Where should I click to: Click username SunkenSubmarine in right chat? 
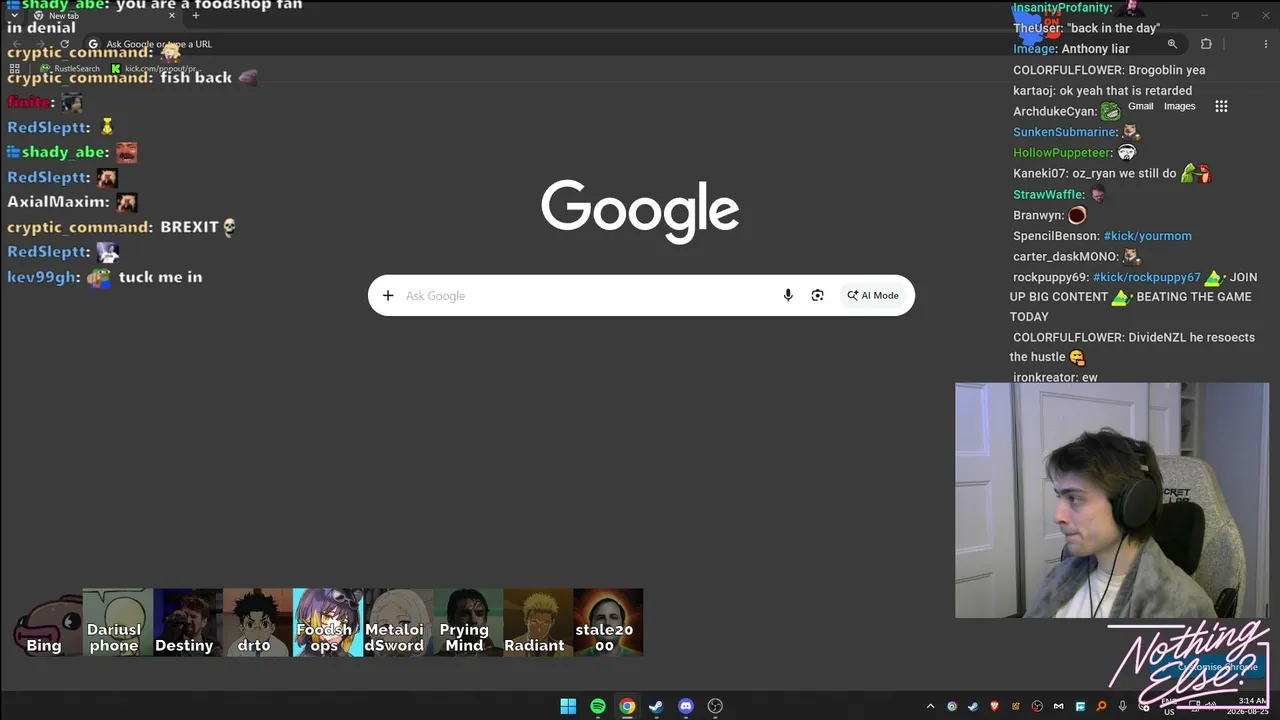(1065, 132)
